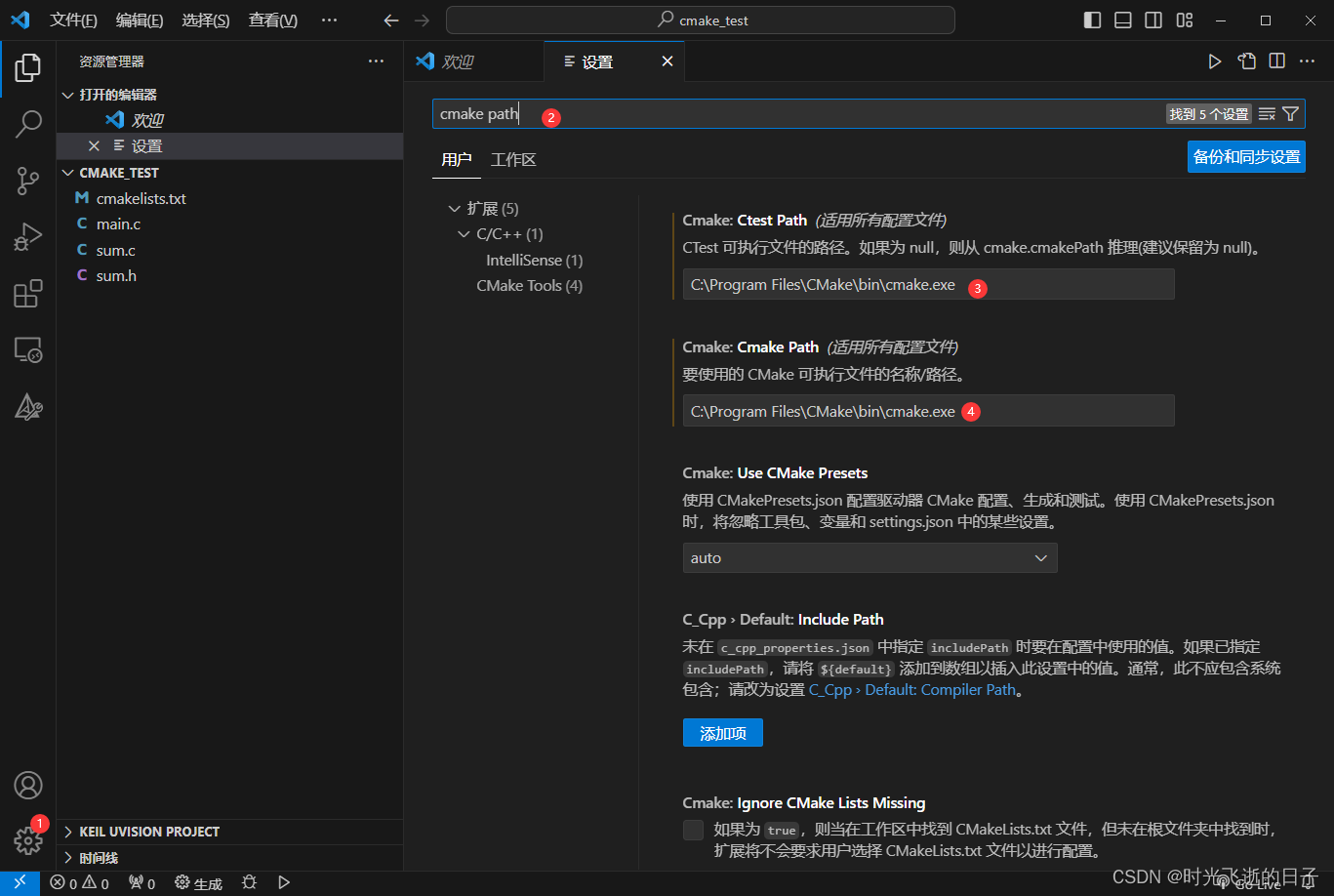1334x896 pixels.
Task: Collapse the 打开的编辑器 section
Action: (229, 95)
